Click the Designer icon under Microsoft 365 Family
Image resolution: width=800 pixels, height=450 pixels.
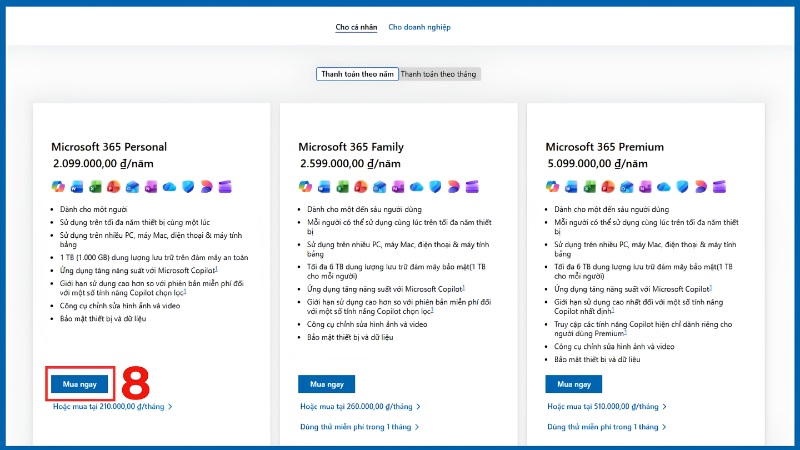pos(454,187)
